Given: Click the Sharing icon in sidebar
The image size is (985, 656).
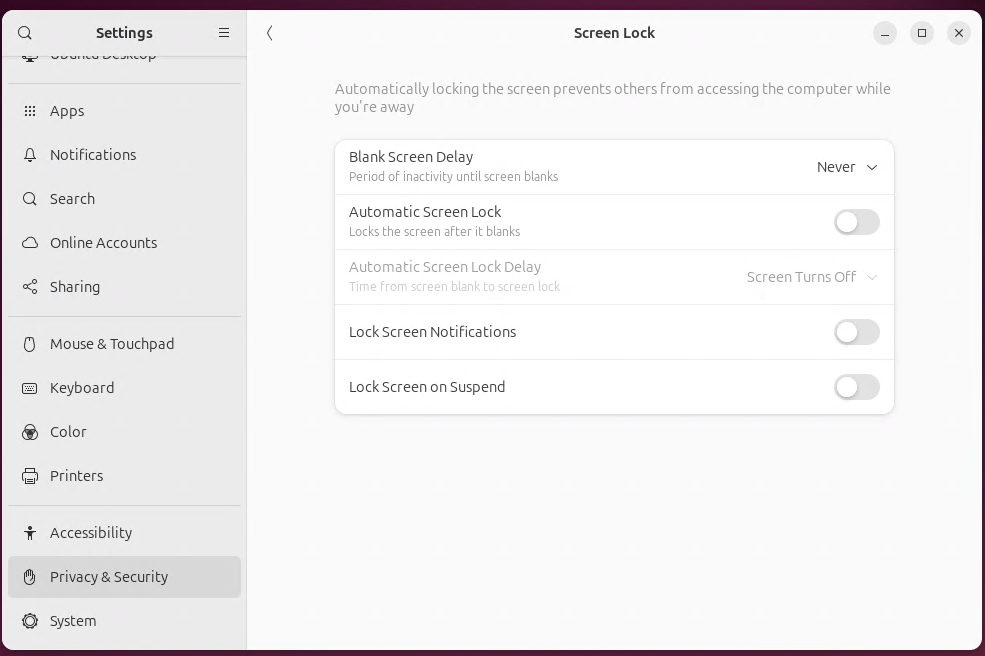Looking at the screenshot, I should (30, 287).
